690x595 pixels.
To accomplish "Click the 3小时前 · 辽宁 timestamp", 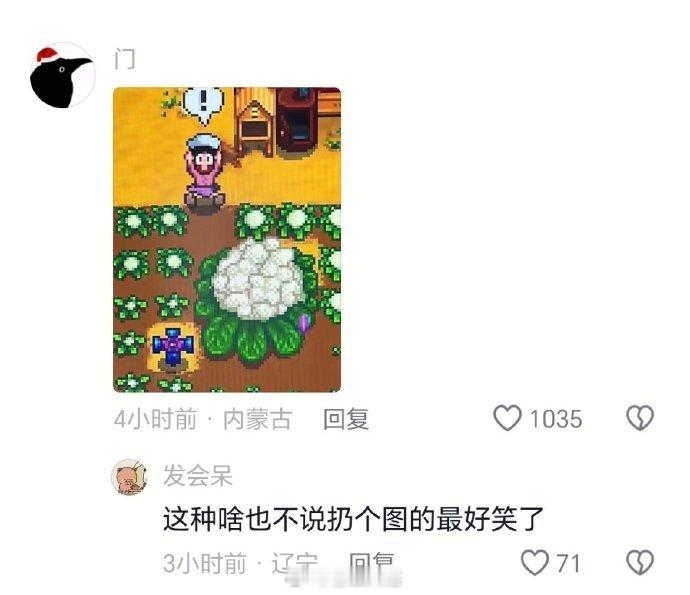I will tap(240, 563).
